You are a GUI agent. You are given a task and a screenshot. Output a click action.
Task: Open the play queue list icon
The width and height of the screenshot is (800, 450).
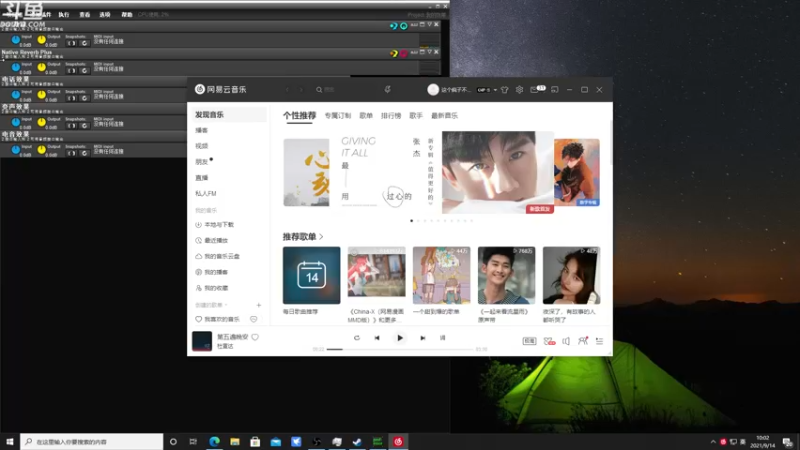599,341
